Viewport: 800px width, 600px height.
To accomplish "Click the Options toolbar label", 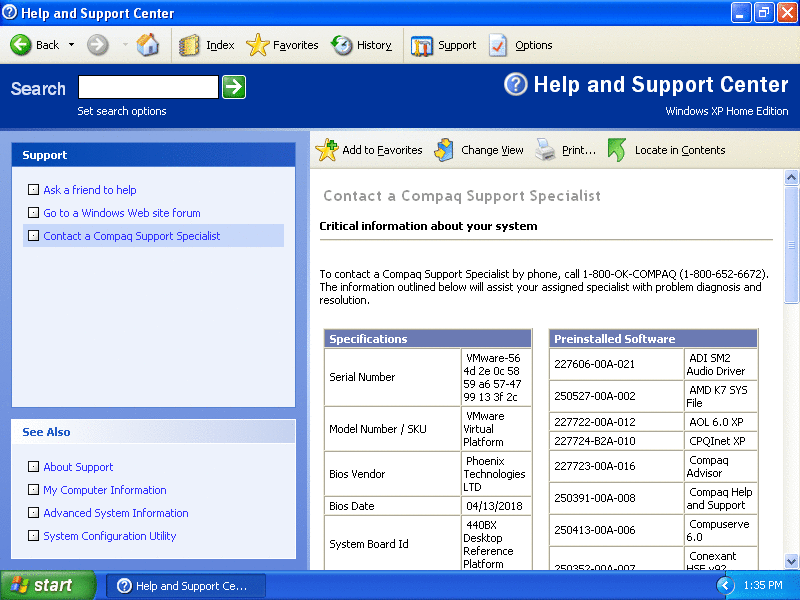I will coord(534,45).
